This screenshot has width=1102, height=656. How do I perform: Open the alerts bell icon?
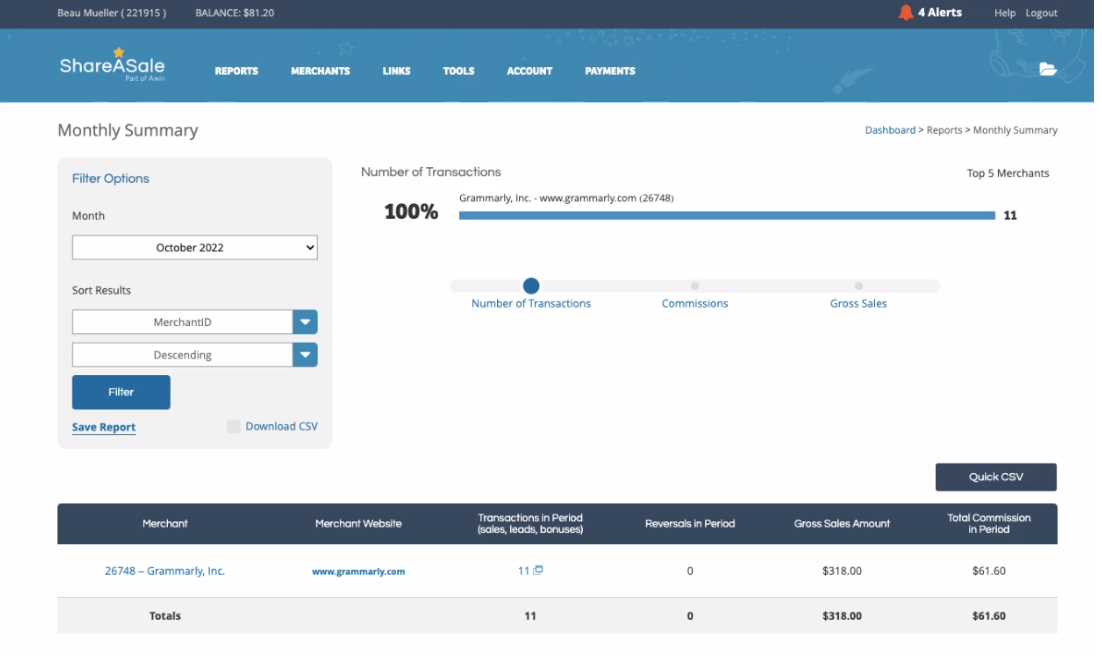point(905,13)
